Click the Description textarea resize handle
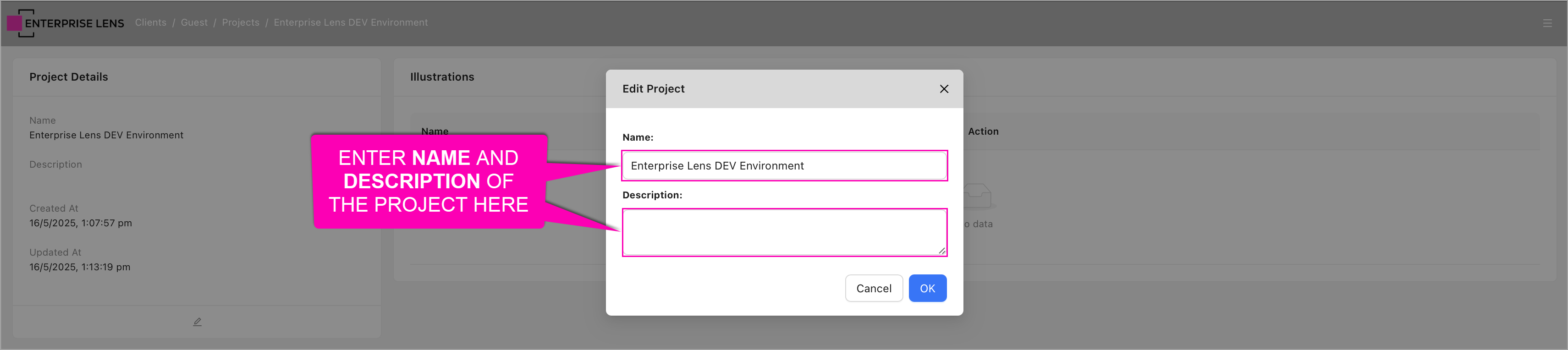1568x350 pixels. [941, 250]
